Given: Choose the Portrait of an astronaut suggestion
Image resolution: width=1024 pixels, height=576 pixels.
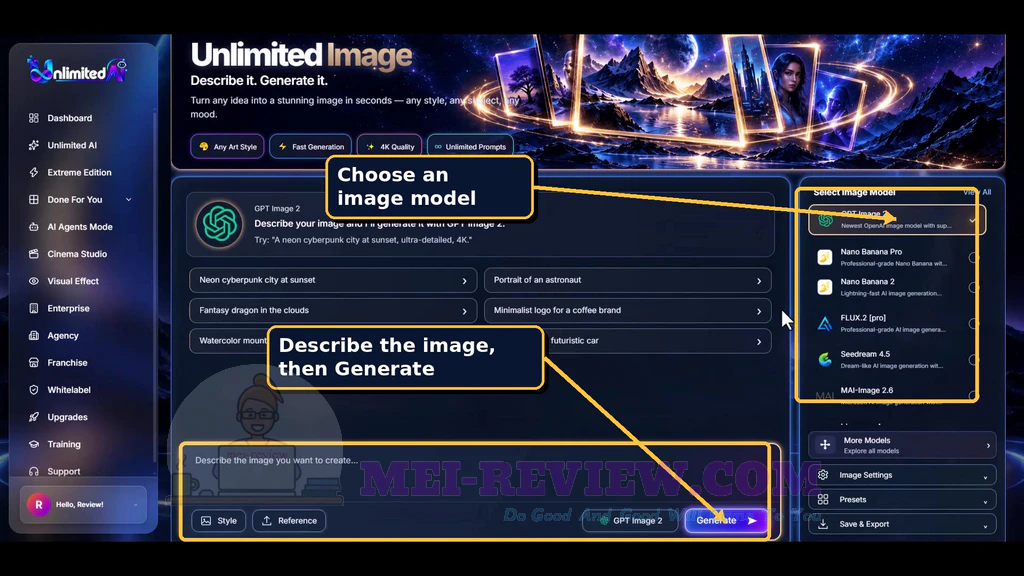Looking at the screenshot, I should tap(628, 280).
